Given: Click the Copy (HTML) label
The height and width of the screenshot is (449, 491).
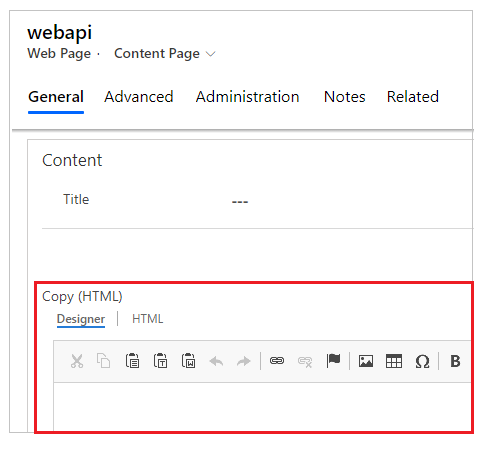Looking at the screenshot, I should (82, 297).
